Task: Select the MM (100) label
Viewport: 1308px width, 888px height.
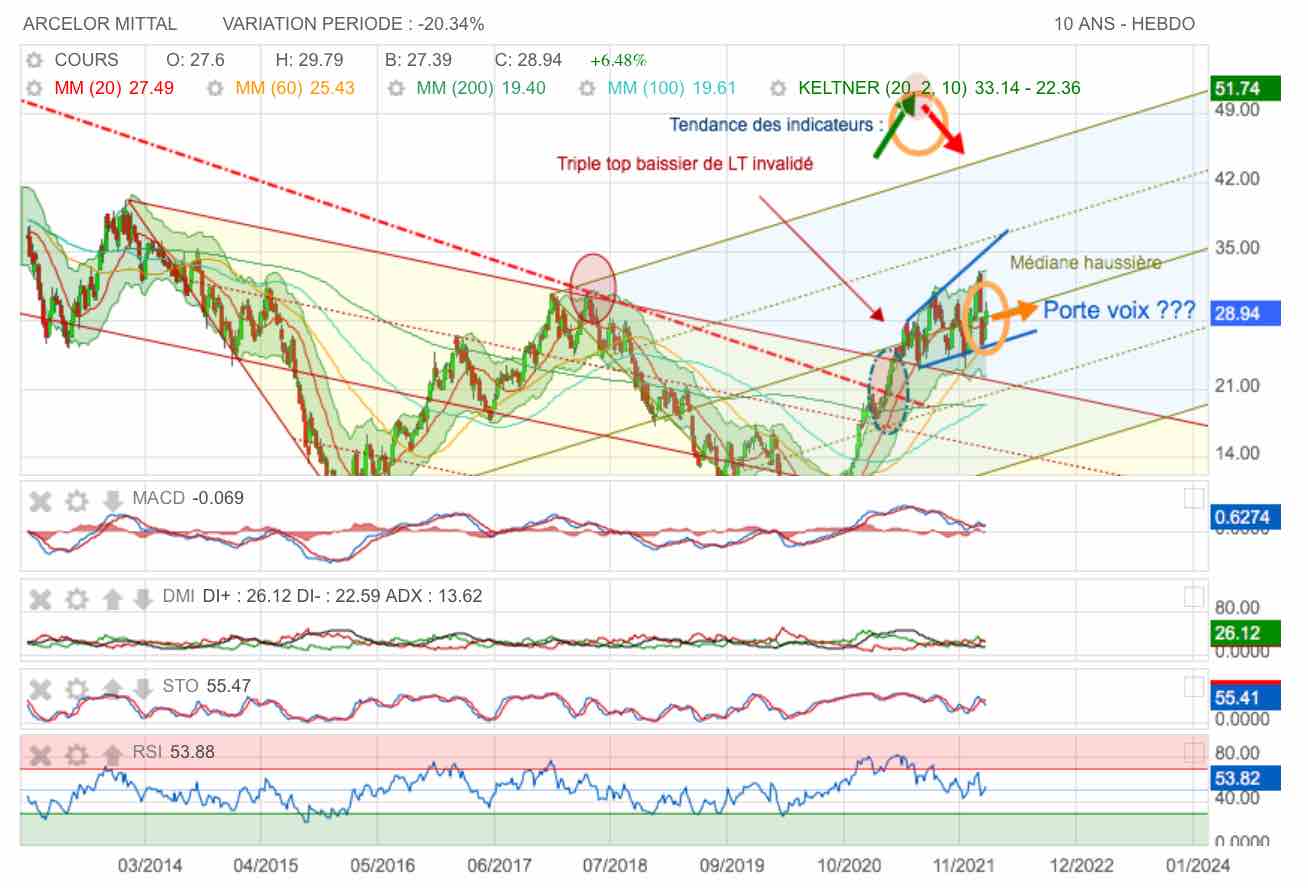Action: 648,88
